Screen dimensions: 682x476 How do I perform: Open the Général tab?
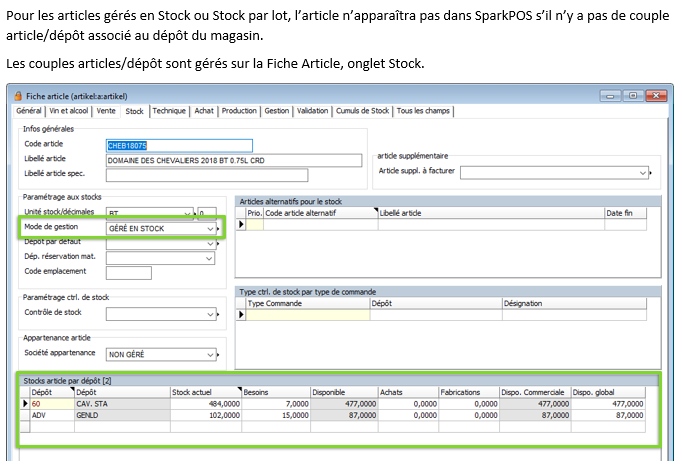29,111
